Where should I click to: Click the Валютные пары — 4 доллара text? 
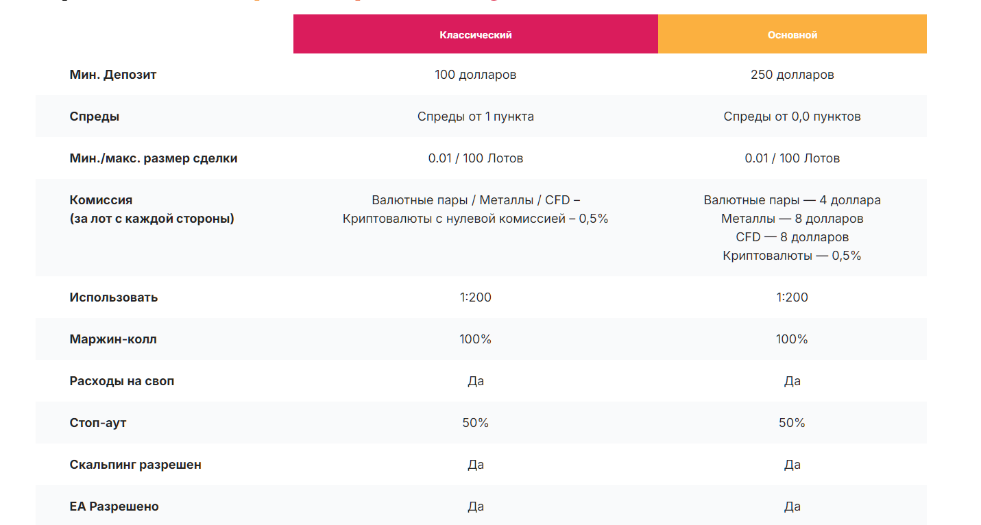click(792, 200)
